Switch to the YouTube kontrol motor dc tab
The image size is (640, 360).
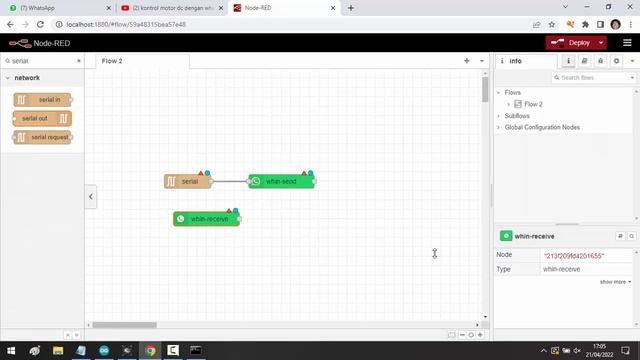172,8
